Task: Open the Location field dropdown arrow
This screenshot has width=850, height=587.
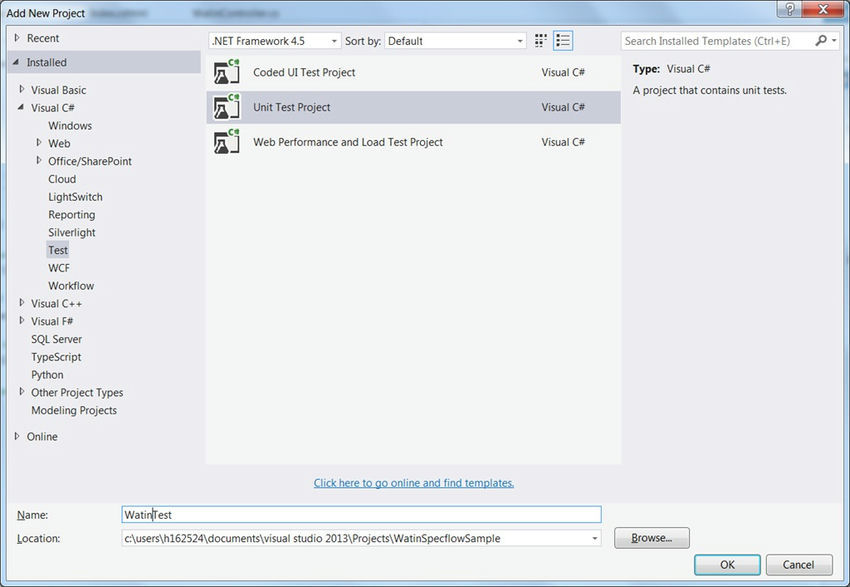Action: 593,538
